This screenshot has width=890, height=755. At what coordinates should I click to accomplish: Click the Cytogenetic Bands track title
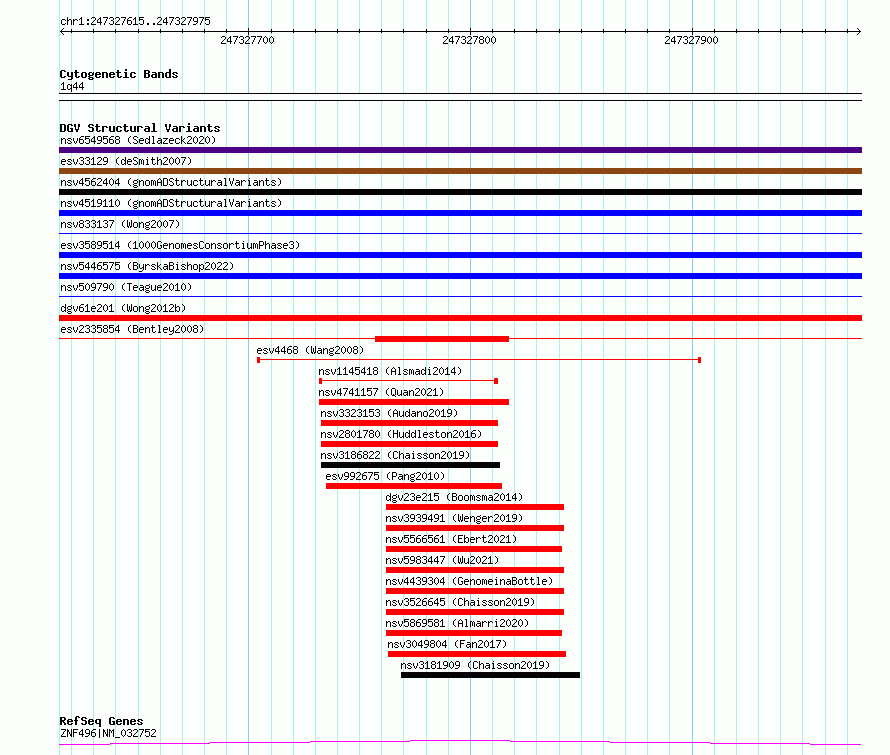119,74
